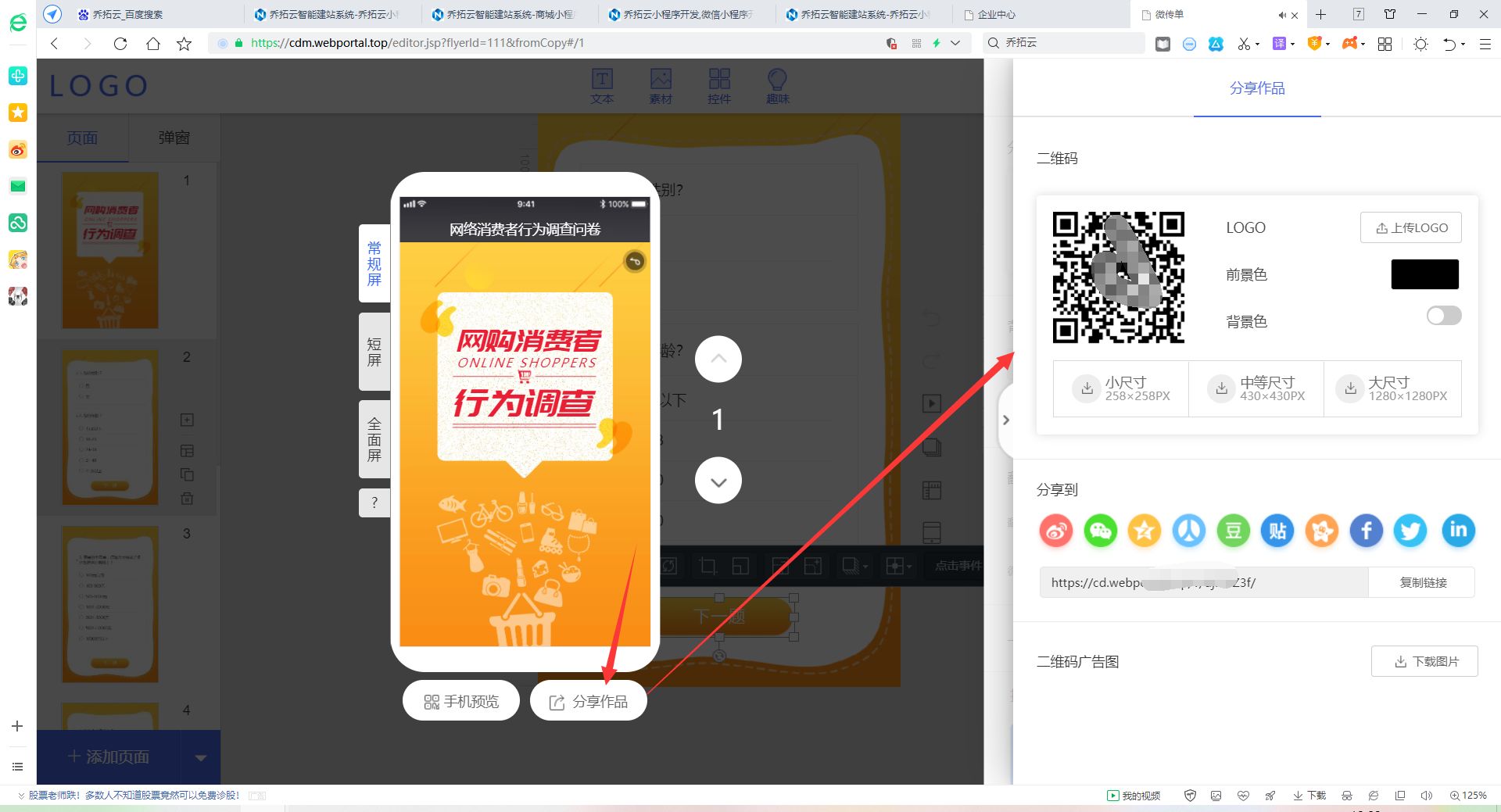
Task: Adjust the 125% zoom level
Action: coord(1468,796)
